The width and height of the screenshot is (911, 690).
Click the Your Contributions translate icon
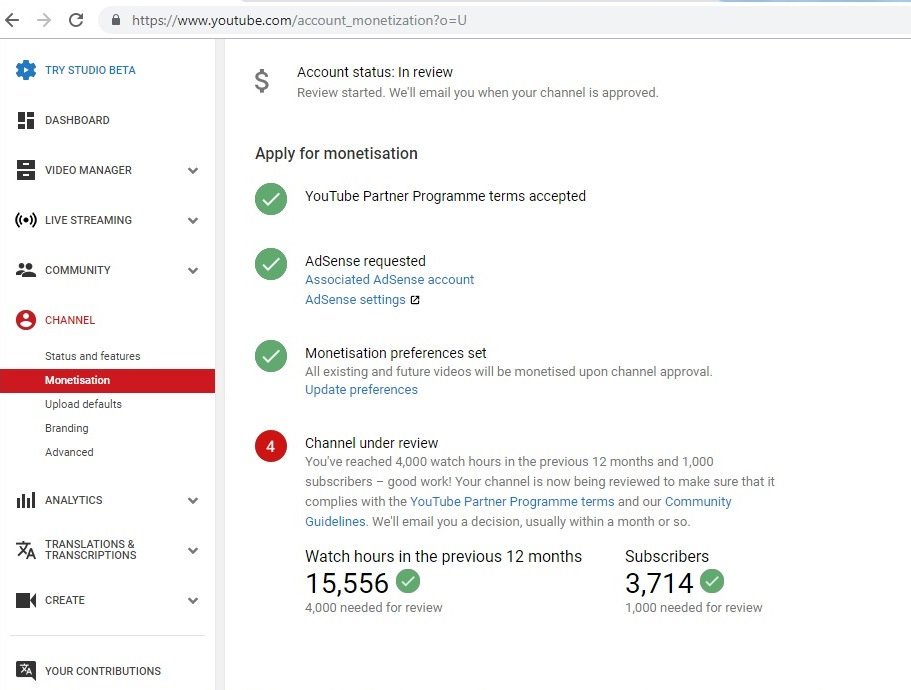(x=26, y=671)
